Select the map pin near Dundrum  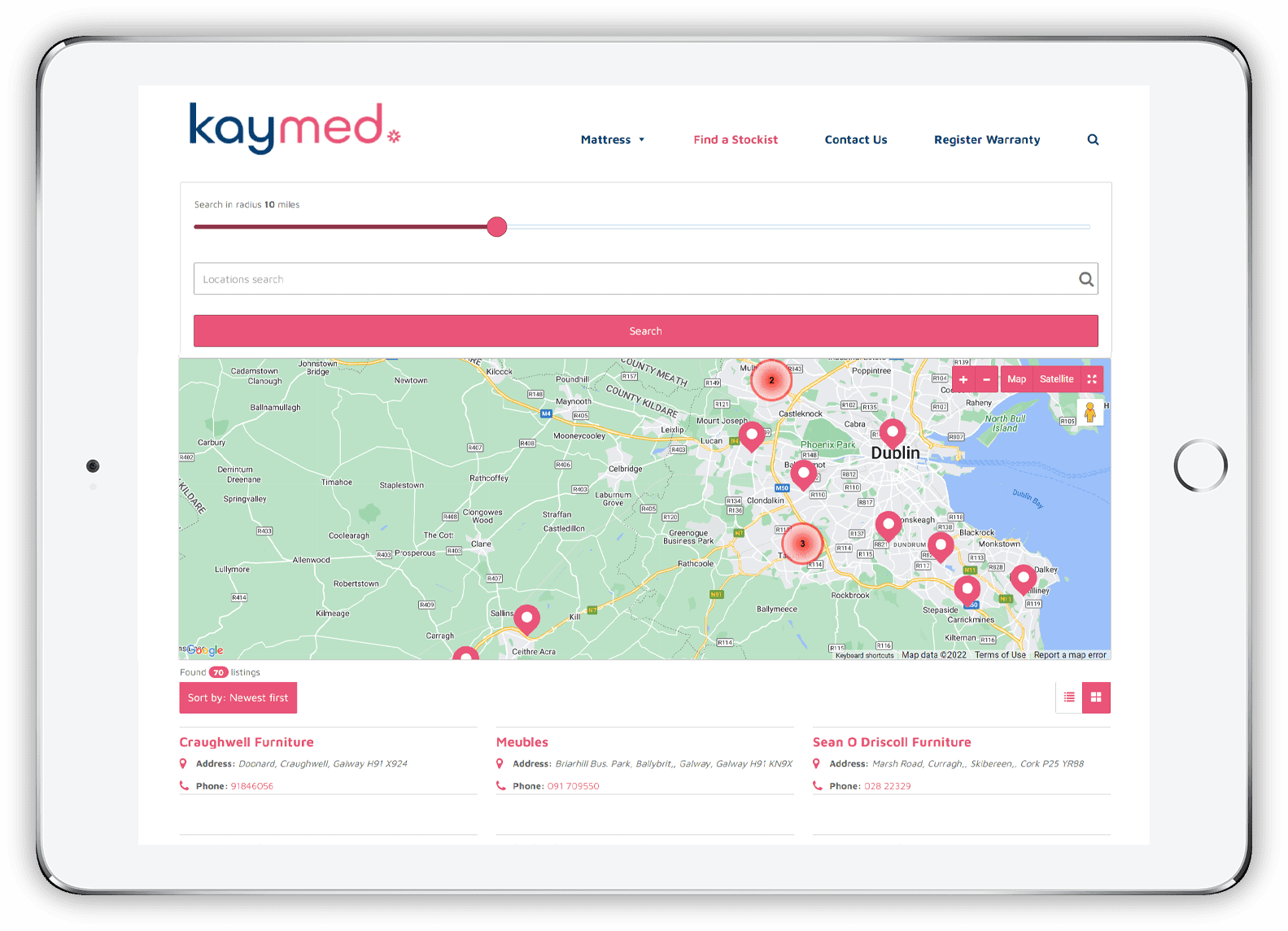(x=889, y=526)
